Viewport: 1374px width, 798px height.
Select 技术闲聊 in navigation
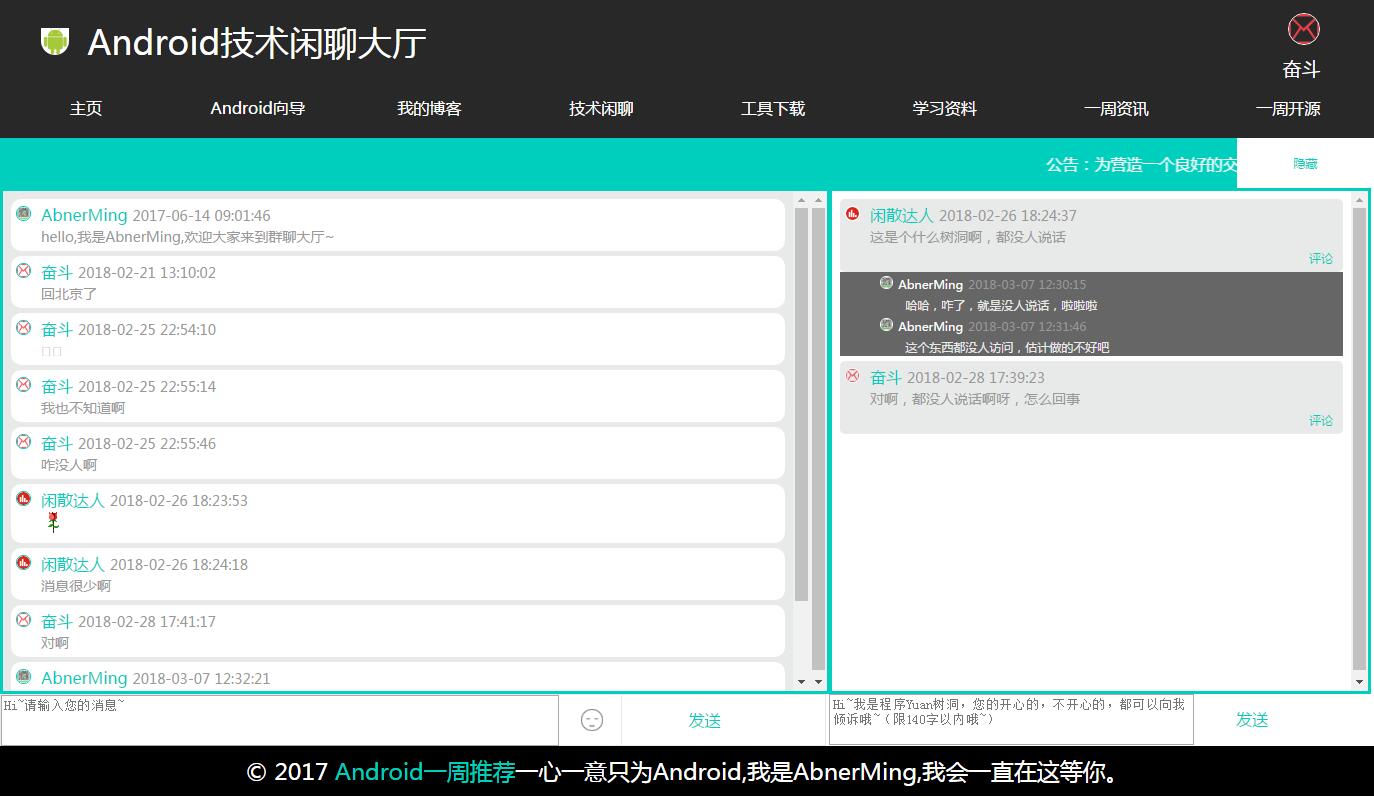(601, 109)
